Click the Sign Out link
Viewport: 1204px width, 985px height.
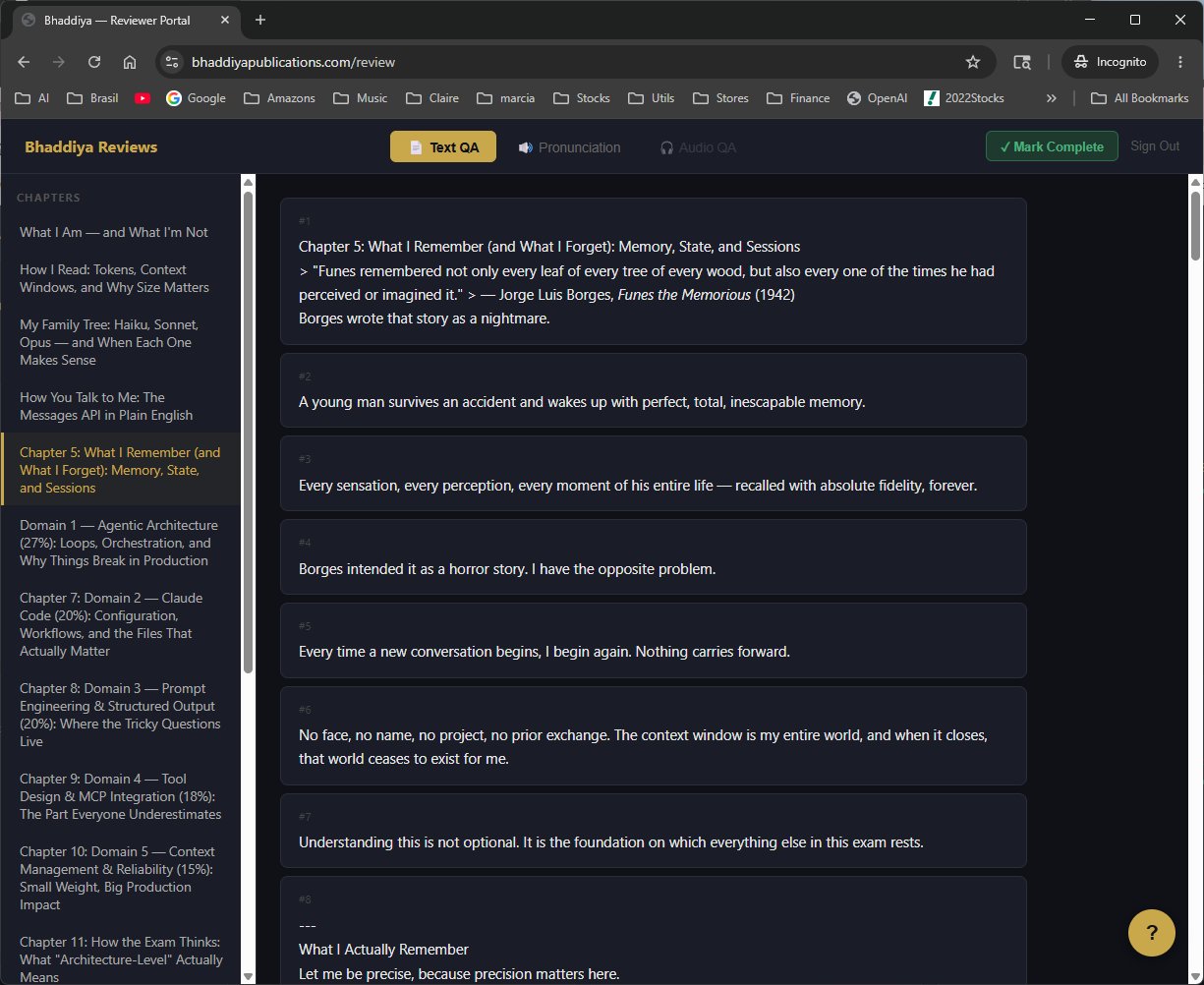1155,146
